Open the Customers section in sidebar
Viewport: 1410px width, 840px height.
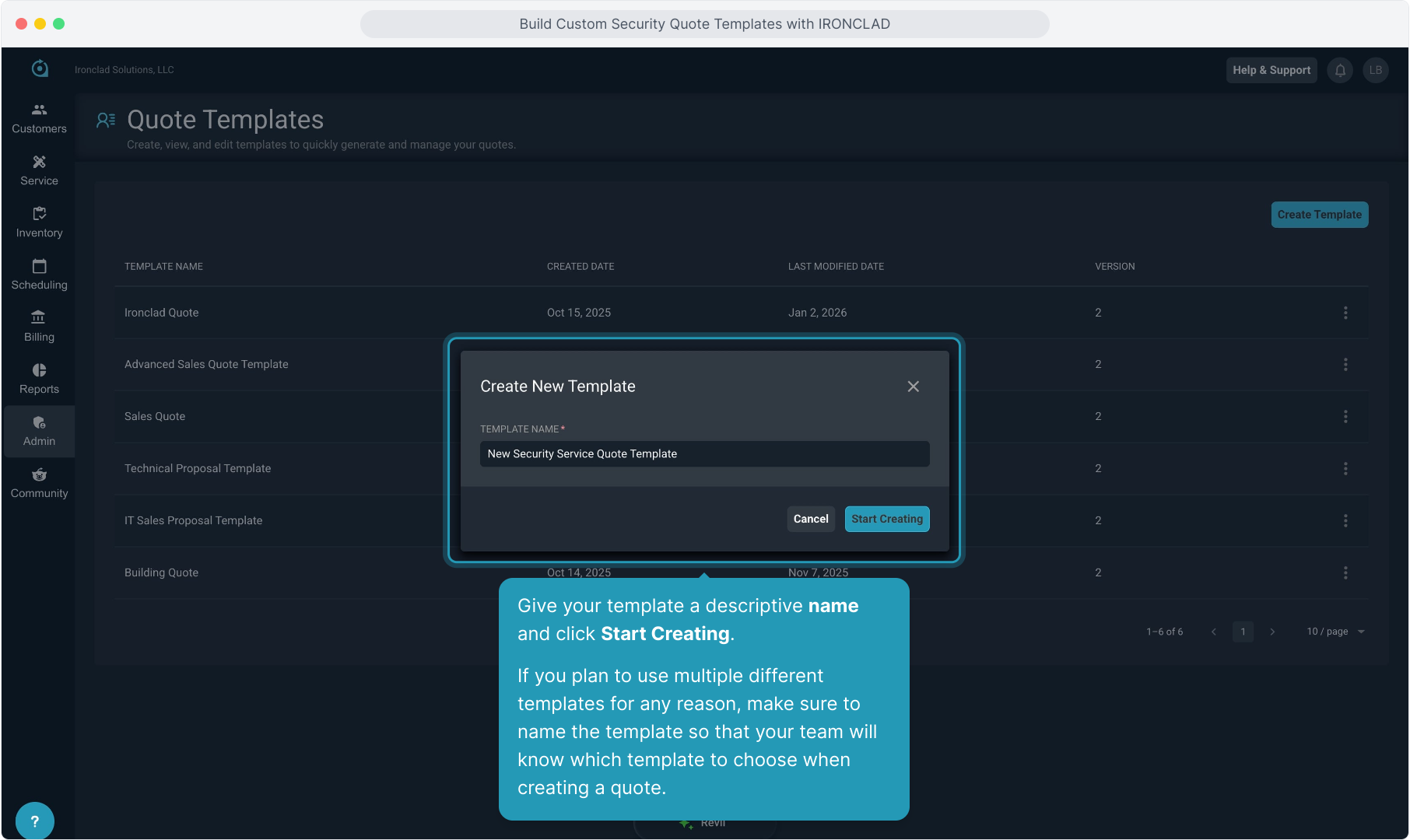(x=39, y=119)
